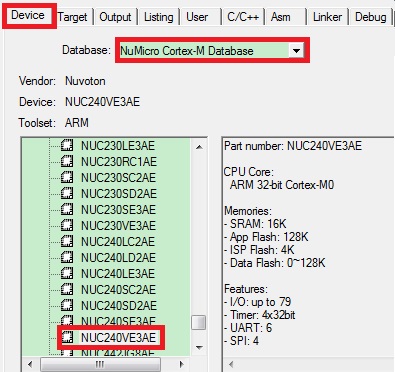Switch to the Target tab

click(x=72, y=17)
